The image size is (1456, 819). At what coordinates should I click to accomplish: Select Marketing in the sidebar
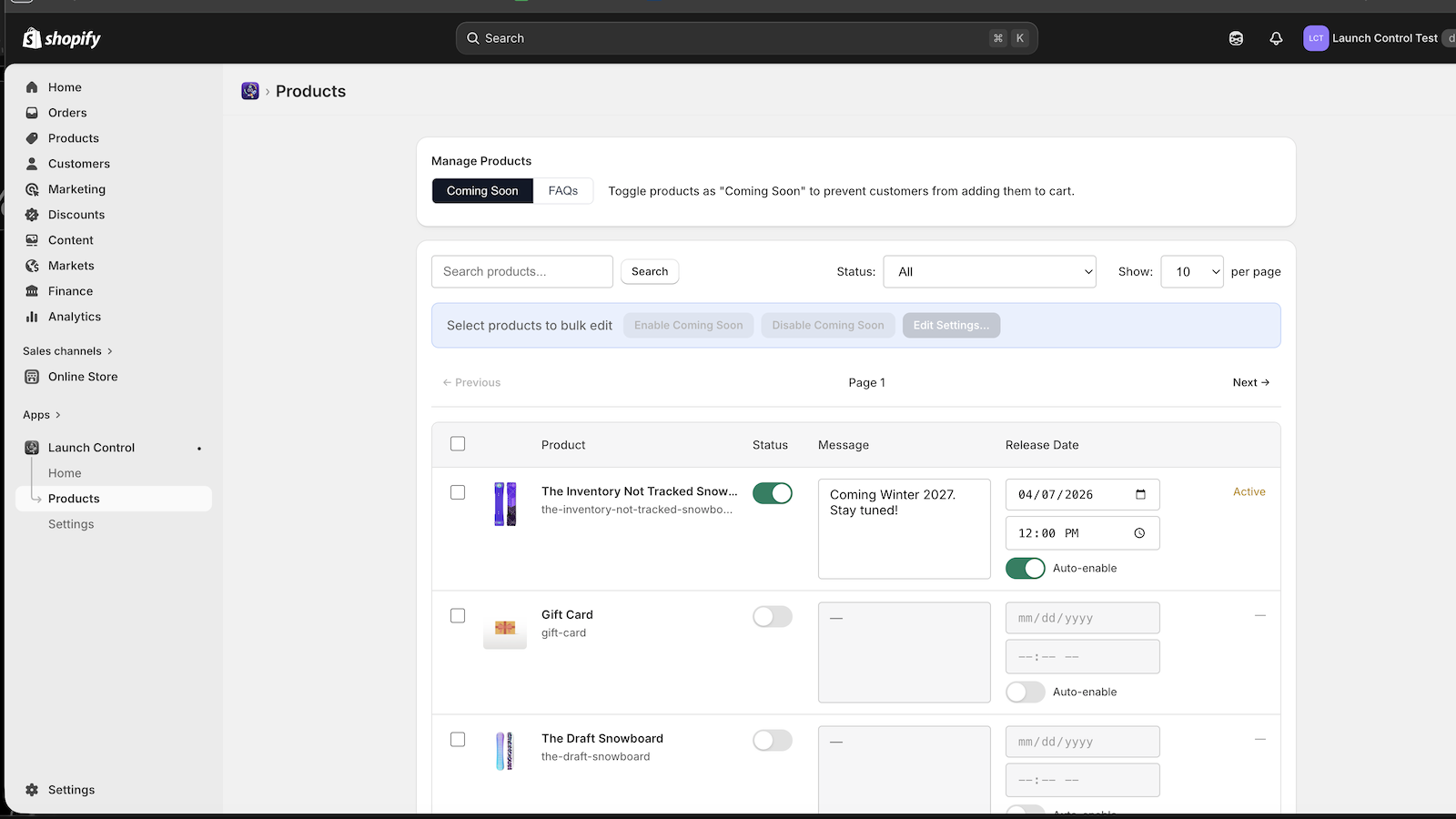point(76,188)
